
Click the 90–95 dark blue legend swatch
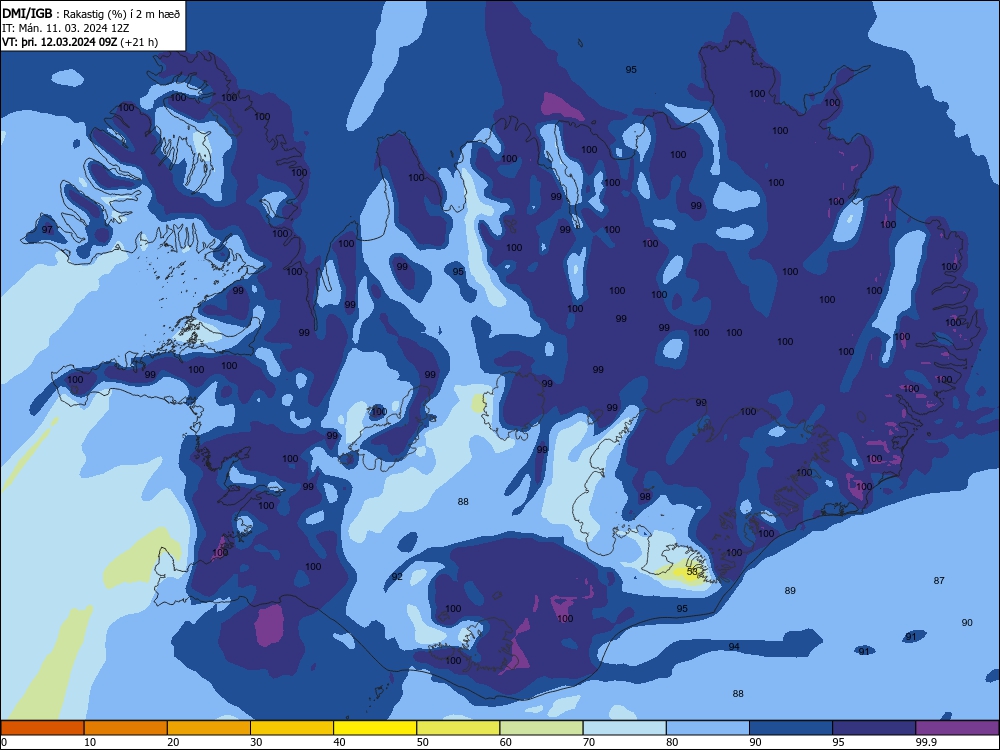click(x=791, y=728)
